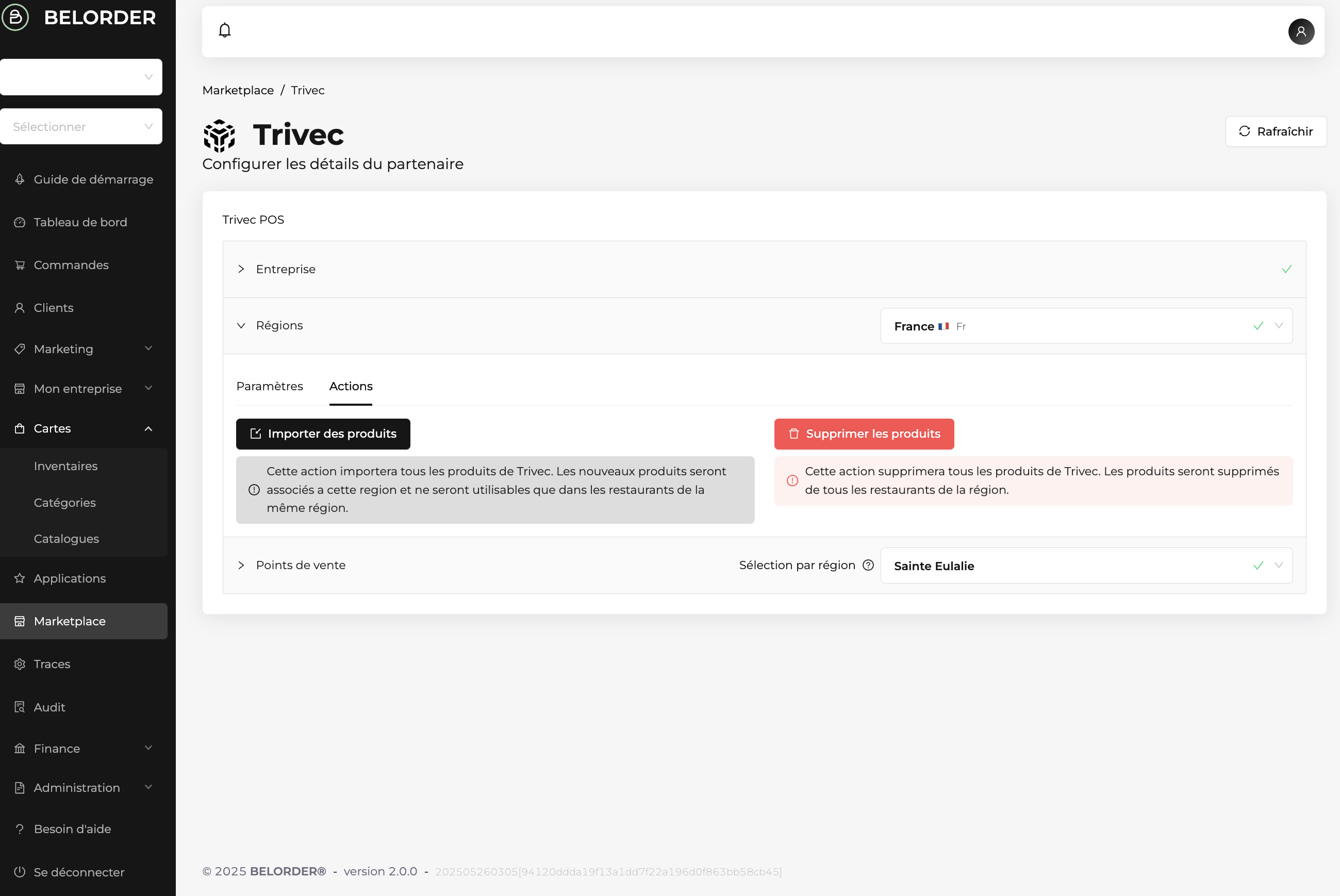Click Supprimer les produits button
Viewport: 1340px width, 896px height.
864,434
